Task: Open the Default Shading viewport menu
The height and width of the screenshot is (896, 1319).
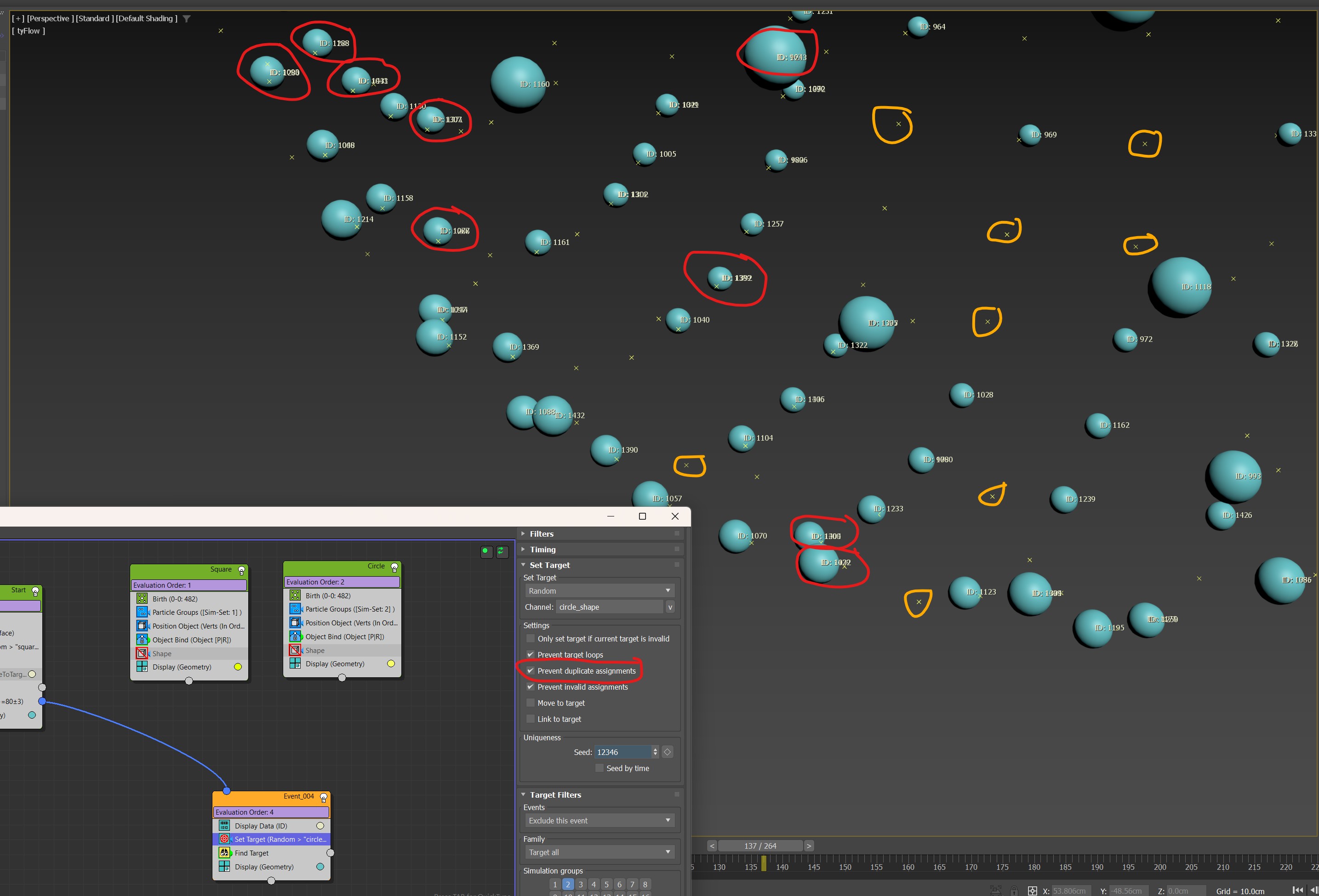Action: tap(146, 19)
